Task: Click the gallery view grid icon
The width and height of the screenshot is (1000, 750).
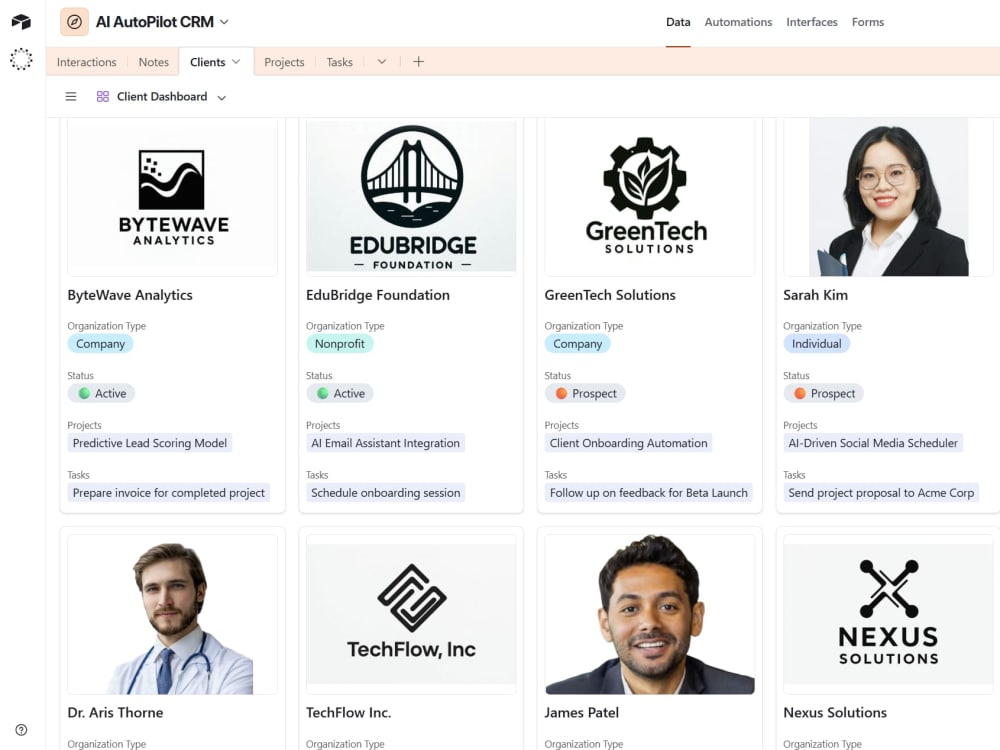Action: click(x=103, y=96)
